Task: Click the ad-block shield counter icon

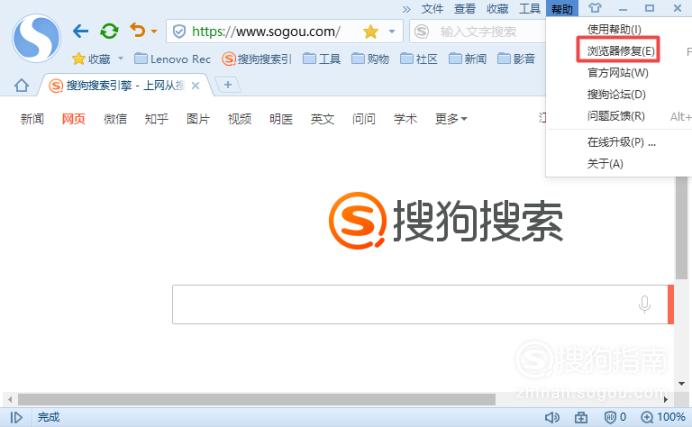Action: pos(615,417)
